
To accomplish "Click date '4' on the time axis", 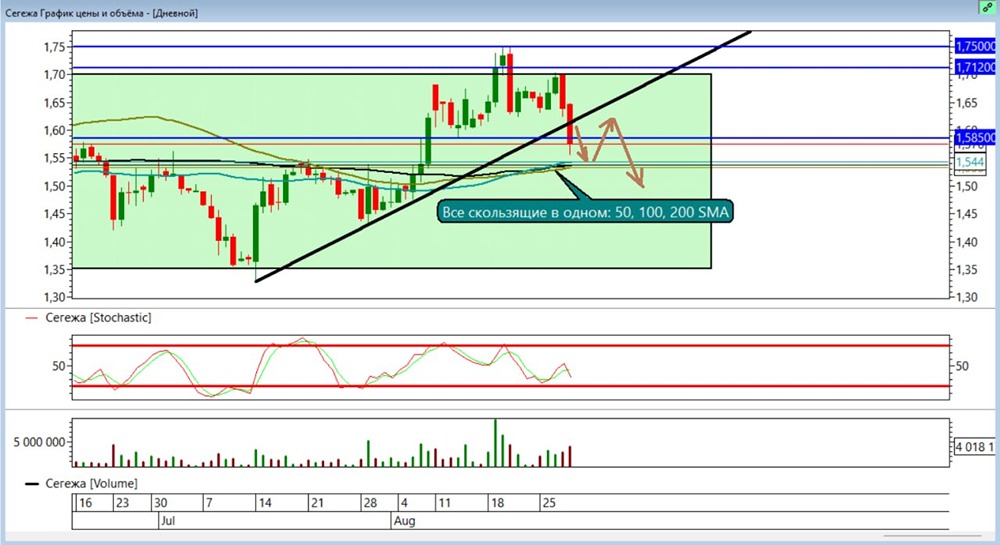I will point(404,503).
